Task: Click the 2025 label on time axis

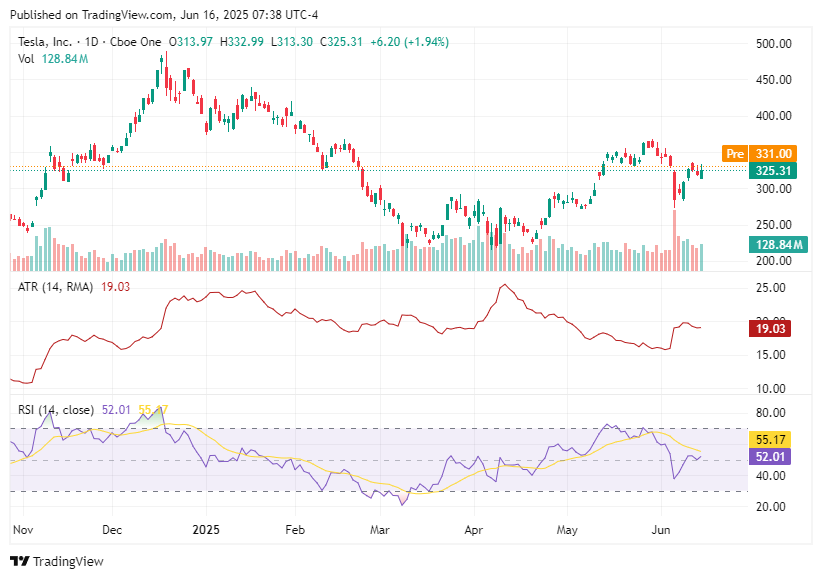Action: (x=206, y=530)
